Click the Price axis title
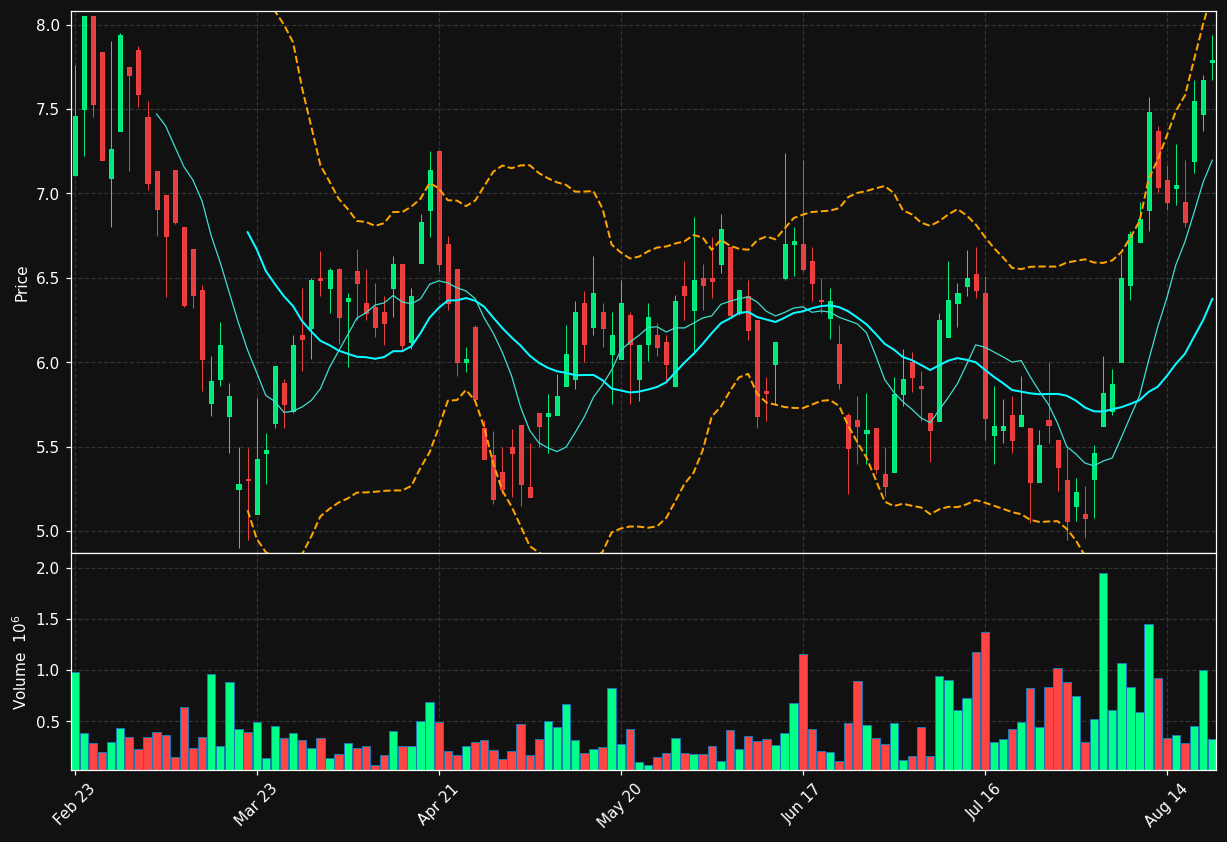1227x842 pixels. click(x=21, y=283)
